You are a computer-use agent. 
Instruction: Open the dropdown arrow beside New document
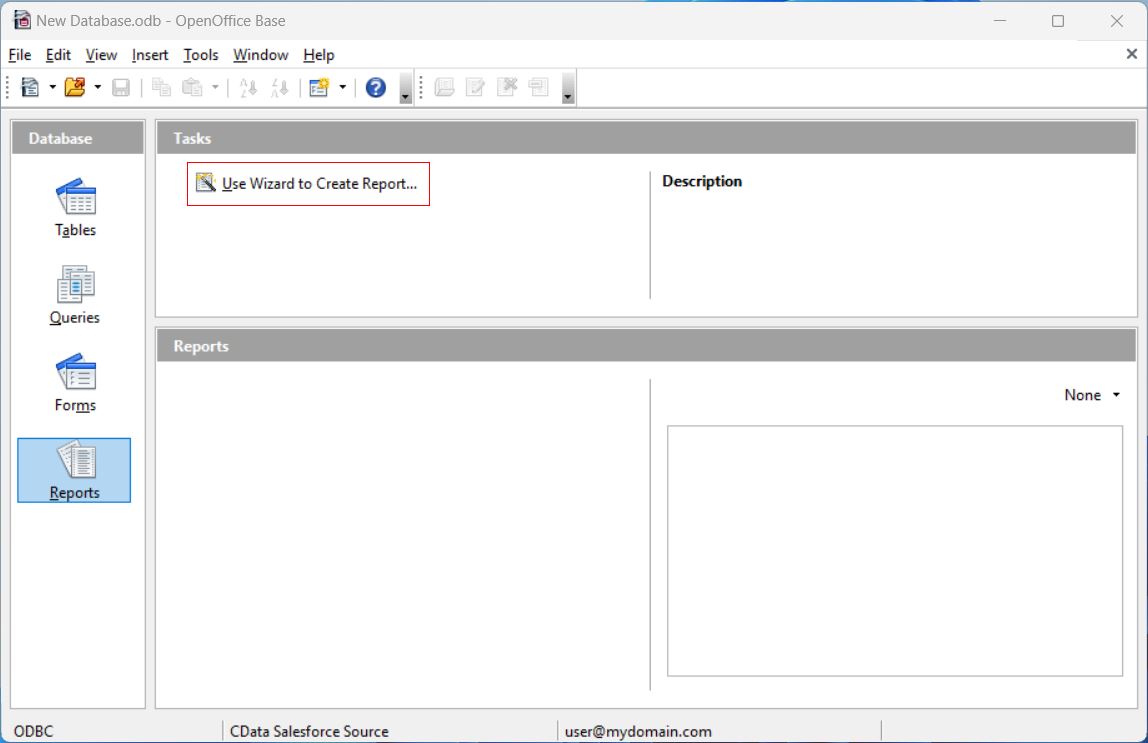tap(52, 88)
